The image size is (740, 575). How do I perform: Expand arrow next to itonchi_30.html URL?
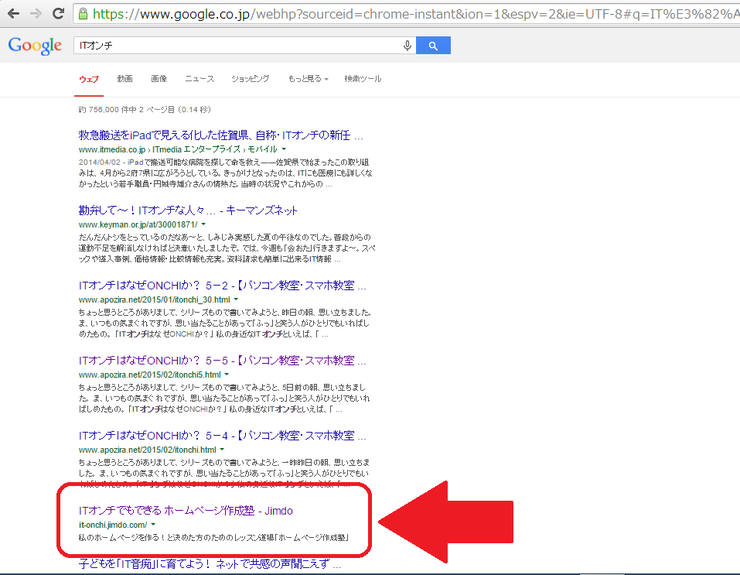[x=236, y=299]
